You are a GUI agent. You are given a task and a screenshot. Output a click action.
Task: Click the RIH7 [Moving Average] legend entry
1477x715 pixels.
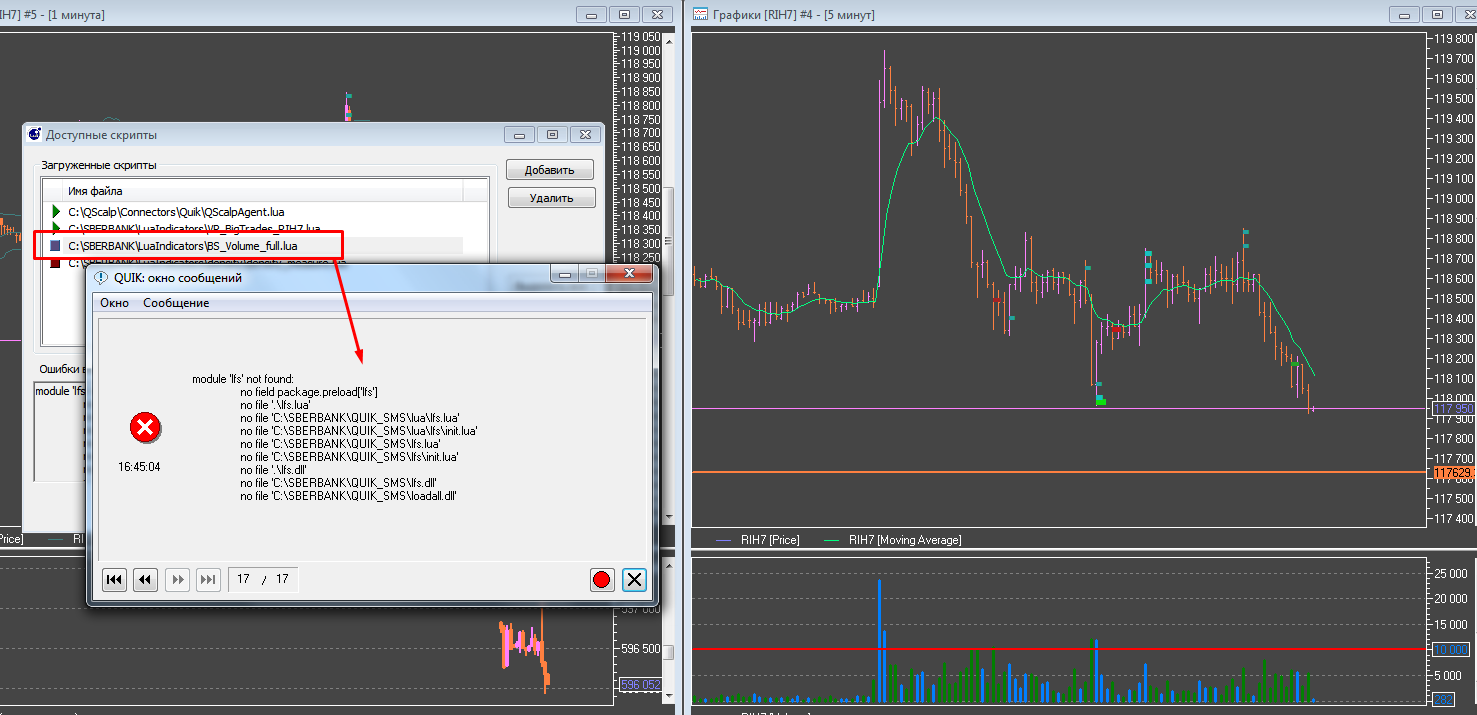point(904,540)
